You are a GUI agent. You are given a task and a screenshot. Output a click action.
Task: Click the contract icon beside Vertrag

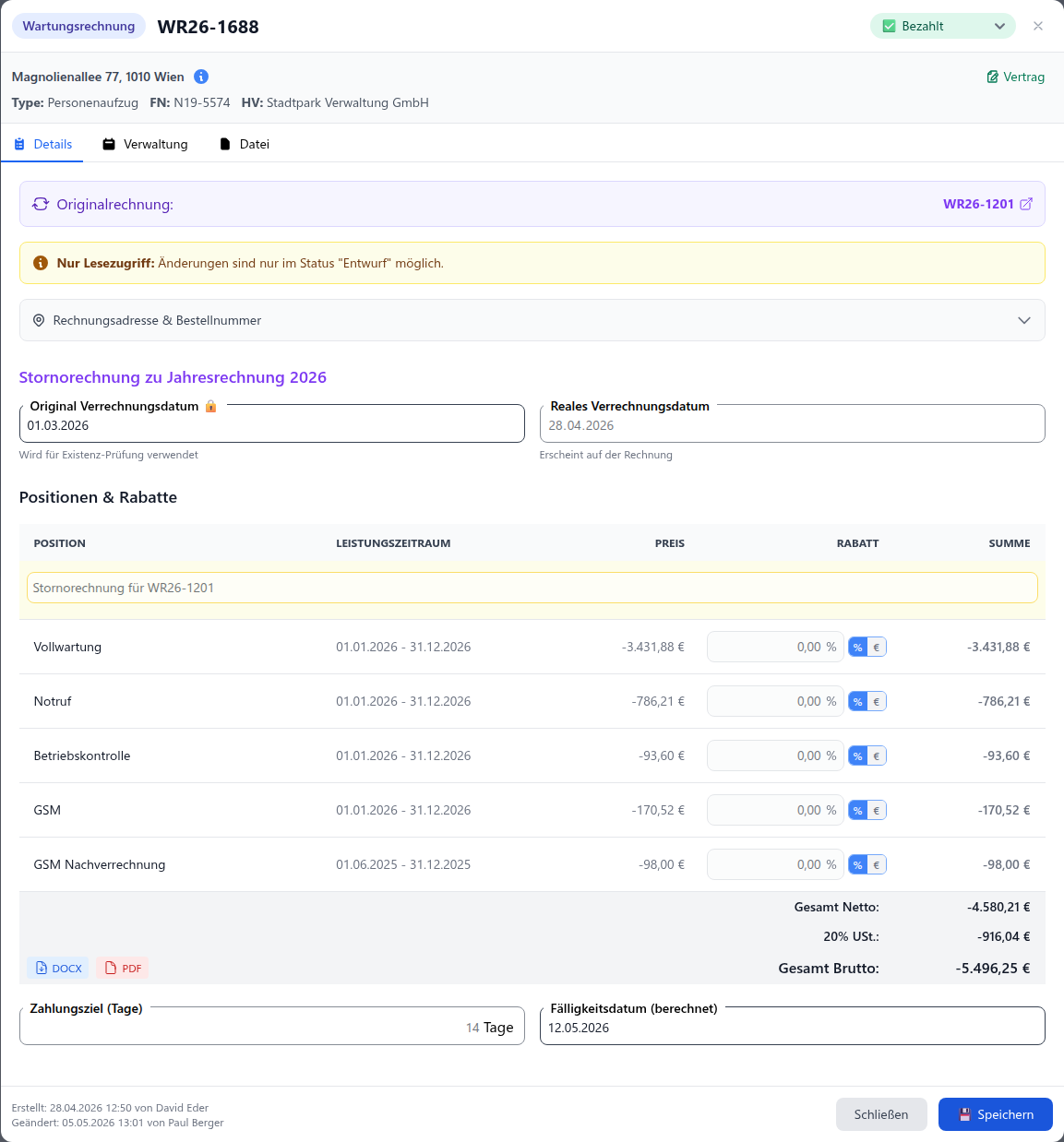click(993, 77)
